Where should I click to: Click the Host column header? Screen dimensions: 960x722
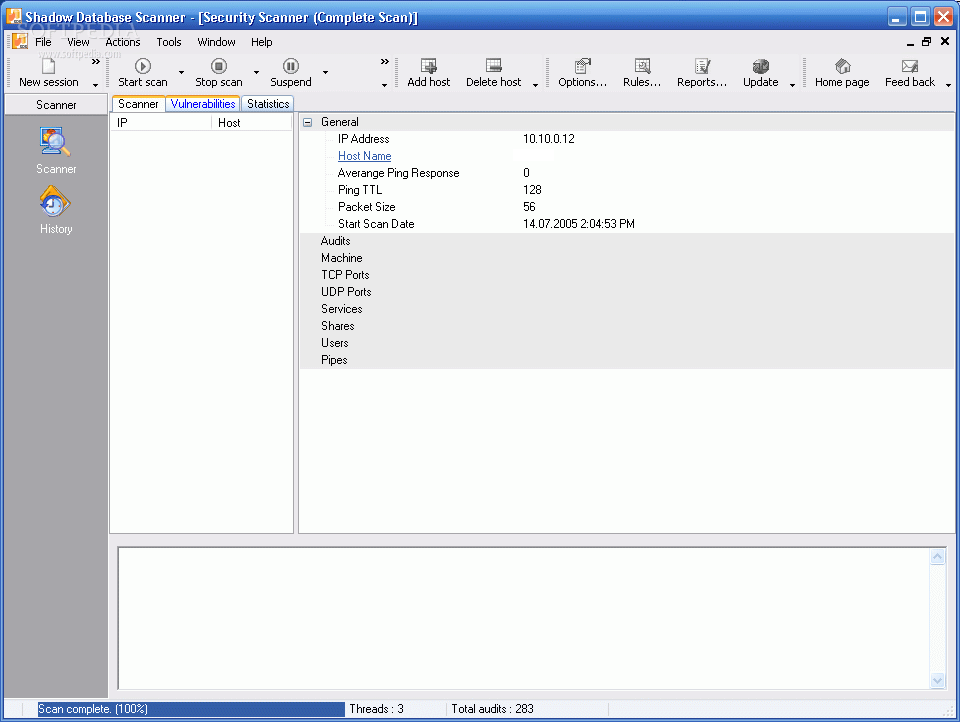tap(252, 122)
